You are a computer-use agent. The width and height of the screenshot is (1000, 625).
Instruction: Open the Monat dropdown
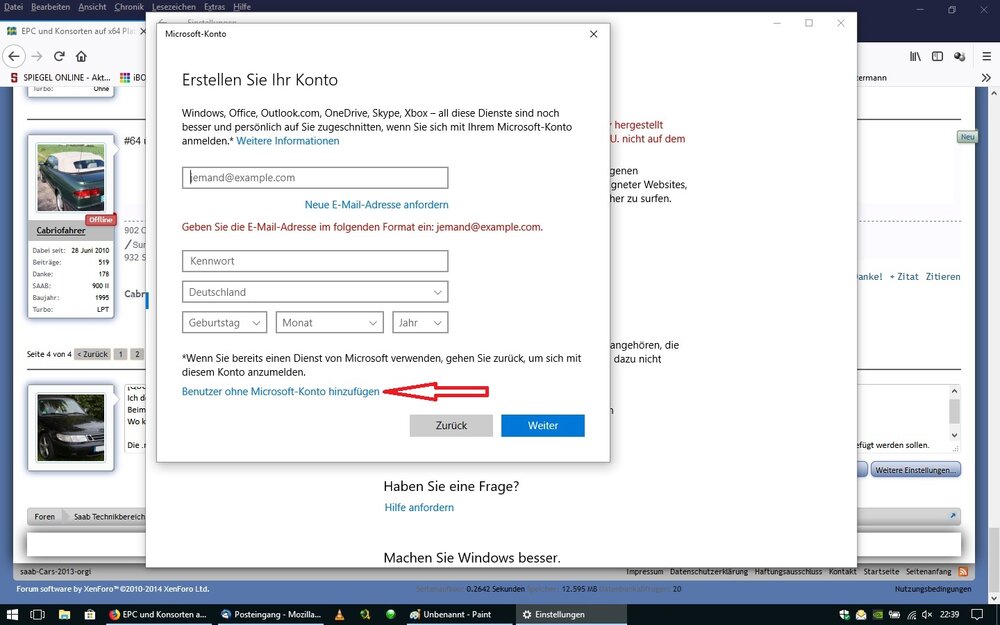coord(330,323)
